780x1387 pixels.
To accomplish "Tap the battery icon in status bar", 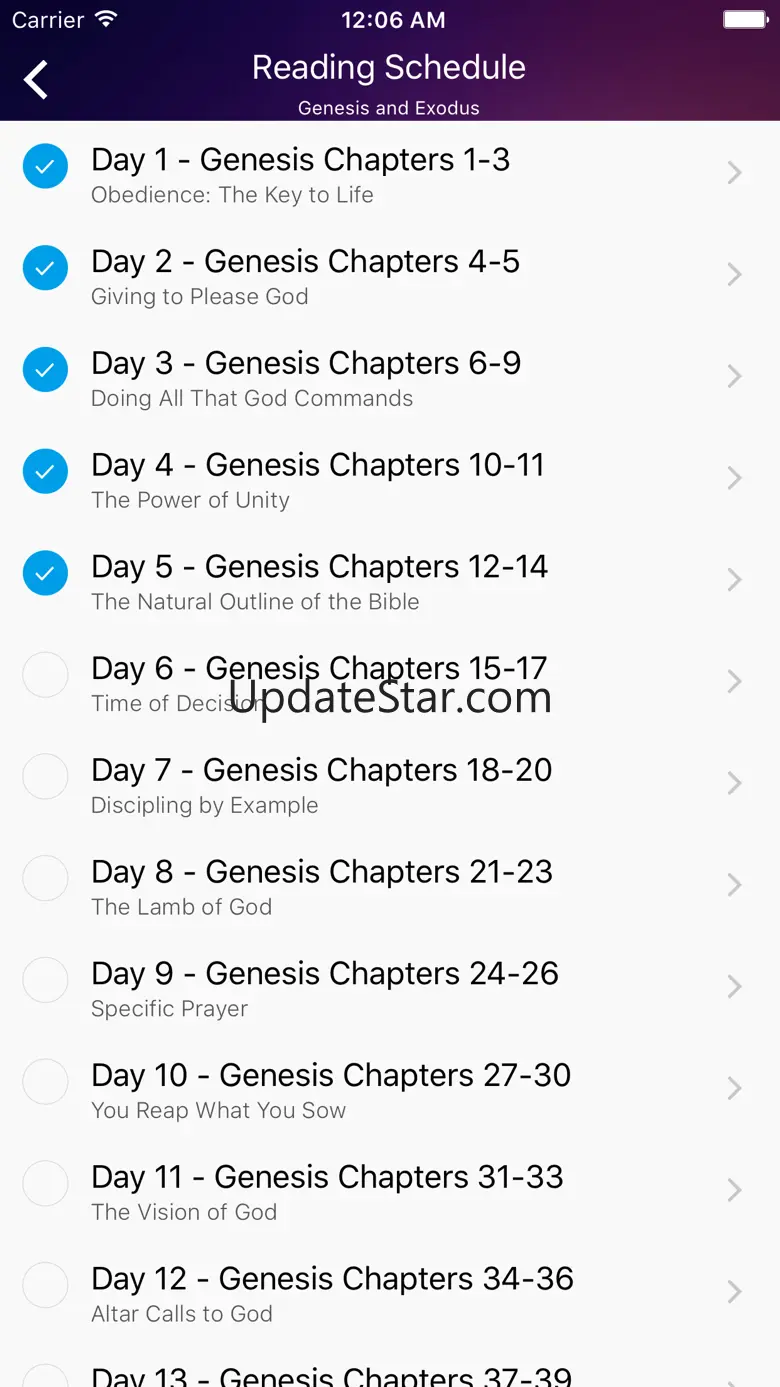I will pyautogui.click(x=745, y=19).
